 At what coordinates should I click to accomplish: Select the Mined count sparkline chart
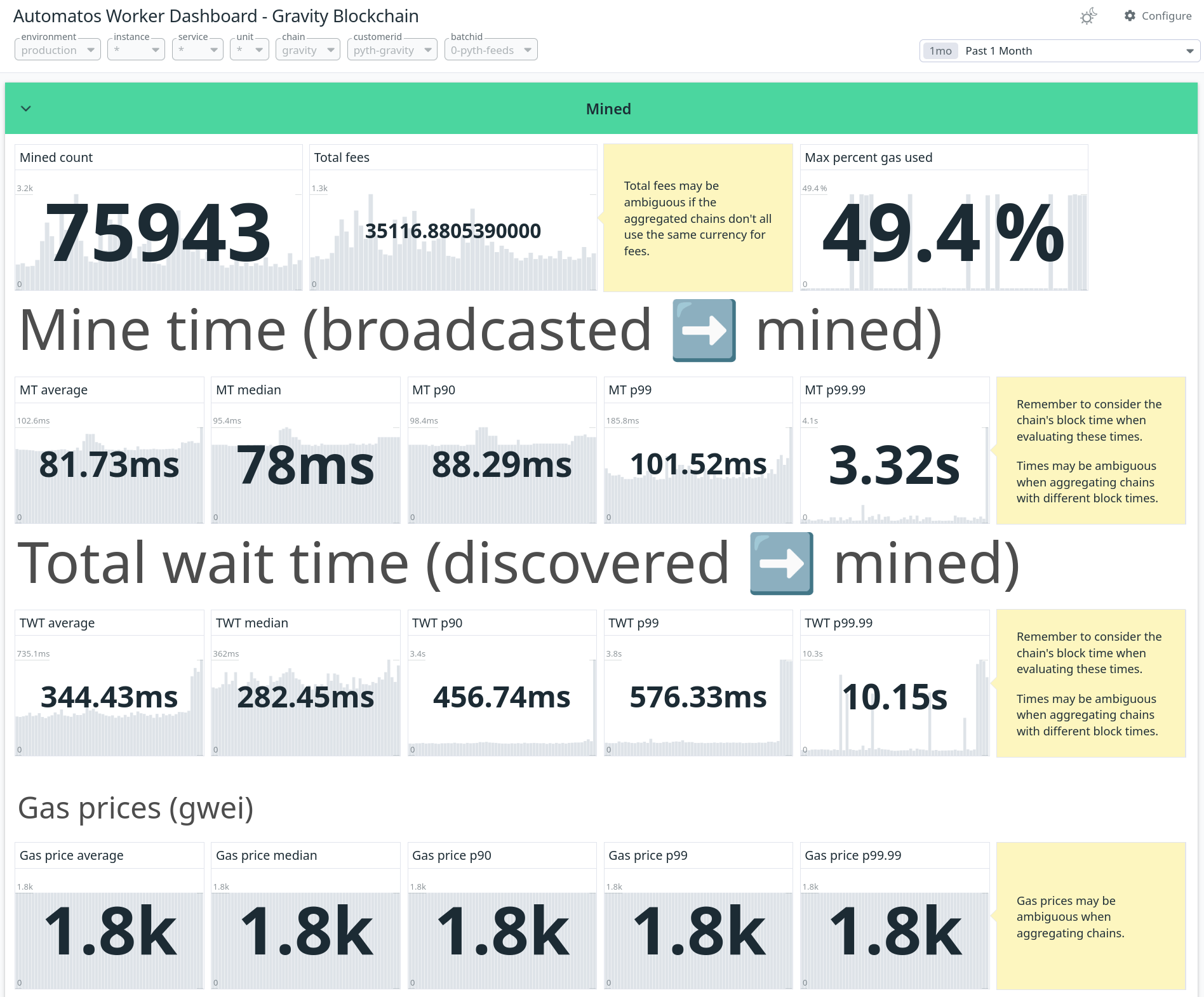tap(158, 235)
